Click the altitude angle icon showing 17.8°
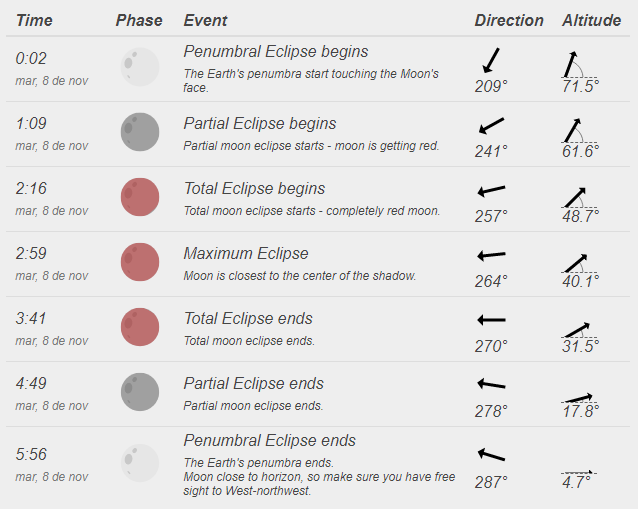 (579, 397)
